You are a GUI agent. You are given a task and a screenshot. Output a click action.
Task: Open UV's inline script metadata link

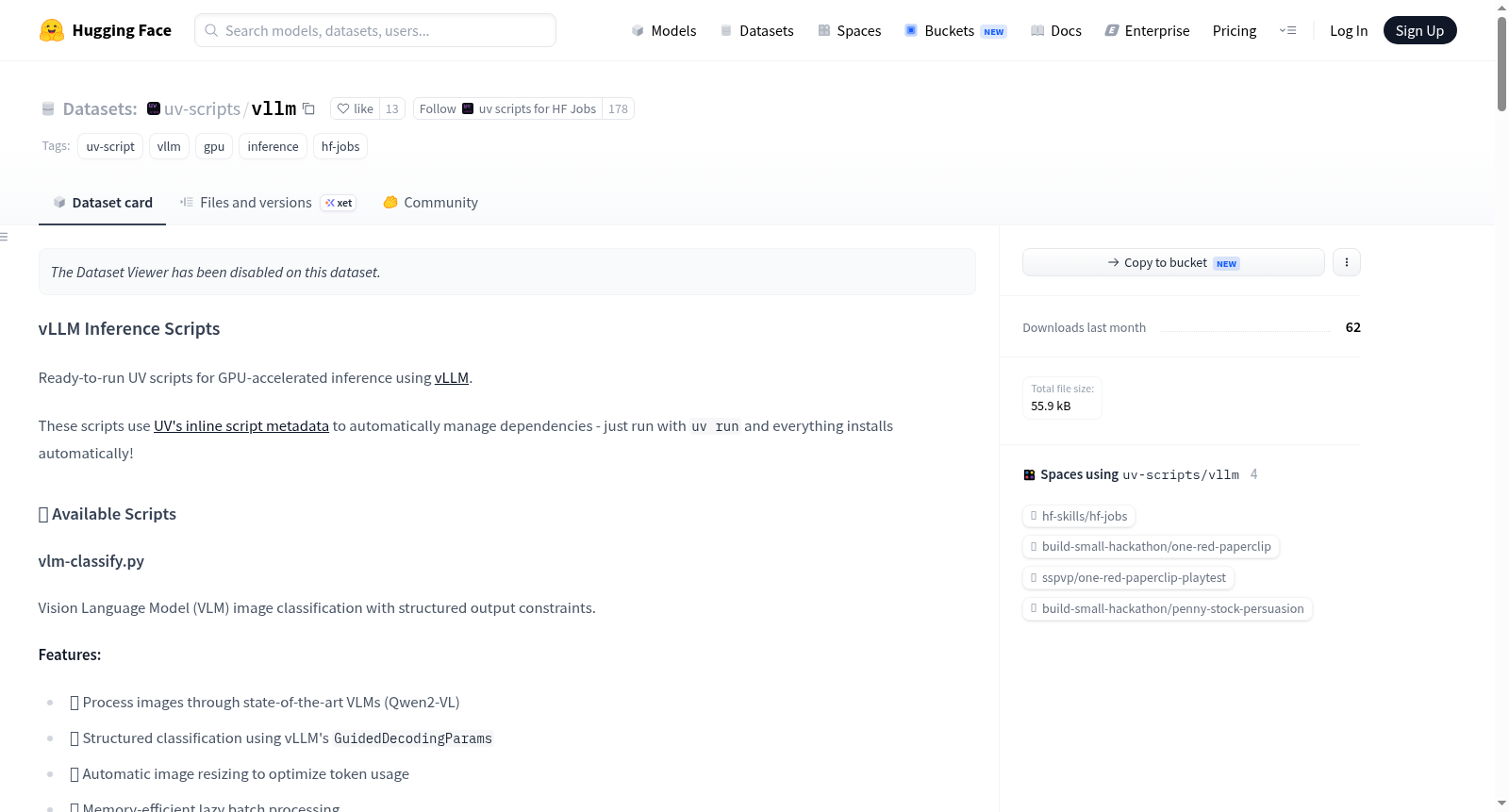[x=241, y=425]
